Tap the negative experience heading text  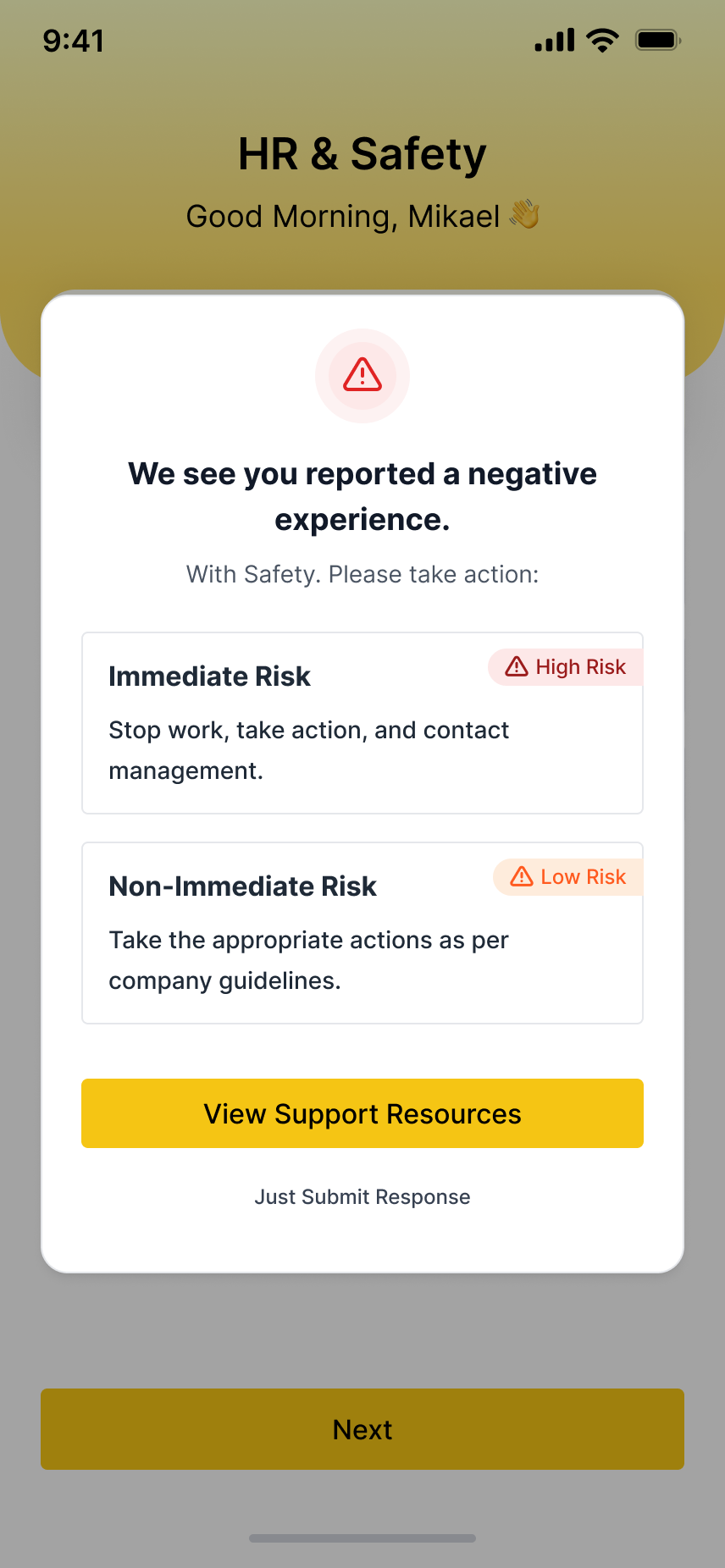click(362, 497)
